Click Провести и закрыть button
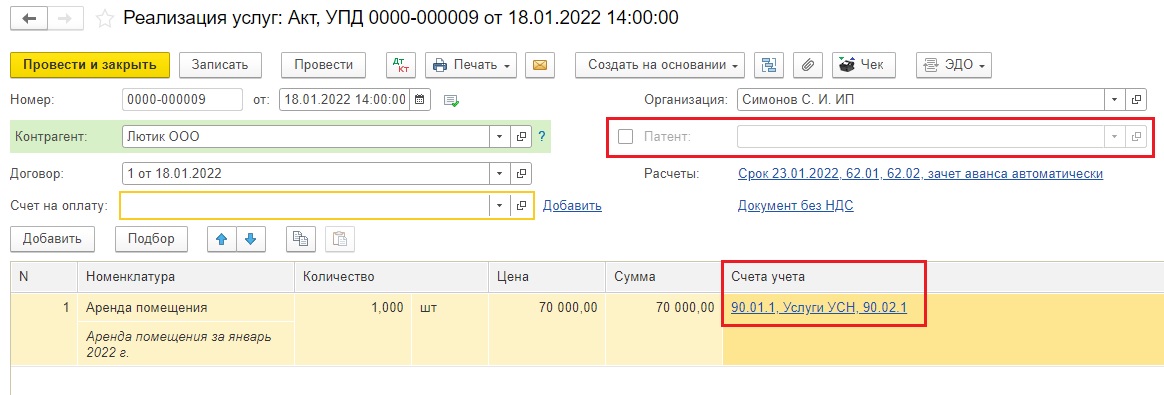 [90, 65]
